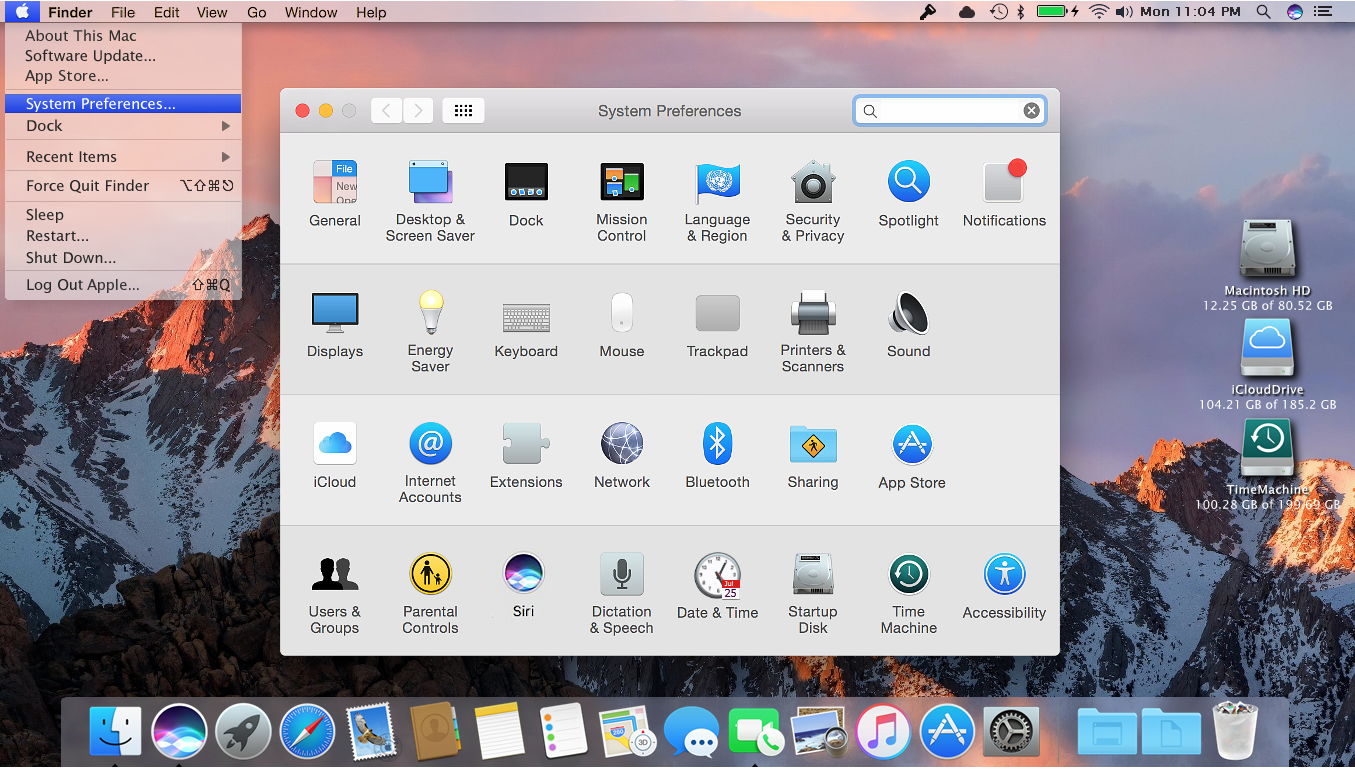1355x769 pixels.
Task: Open iTunes from the Dock
Action: click(882, 731)
